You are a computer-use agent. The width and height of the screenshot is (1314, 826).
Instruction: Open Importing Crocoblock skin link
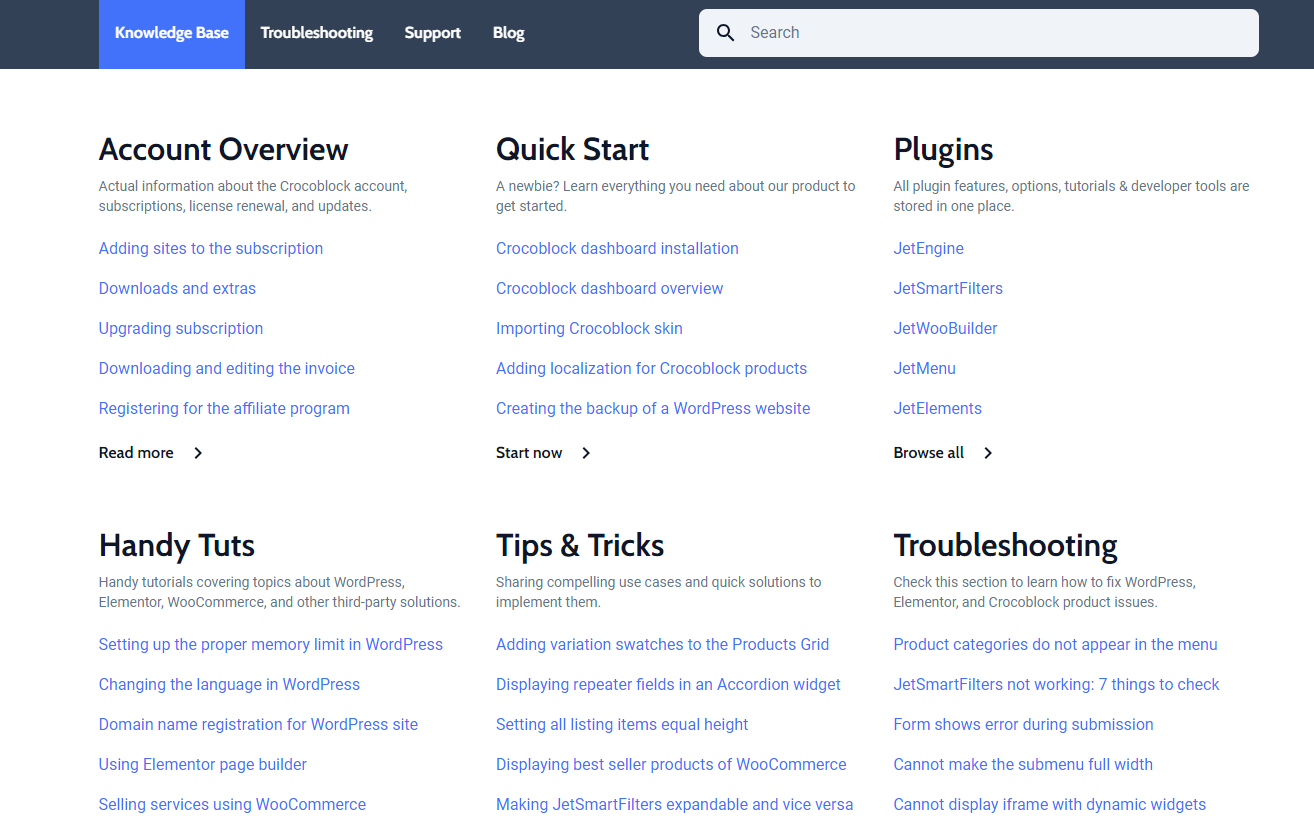coord(589,328)
